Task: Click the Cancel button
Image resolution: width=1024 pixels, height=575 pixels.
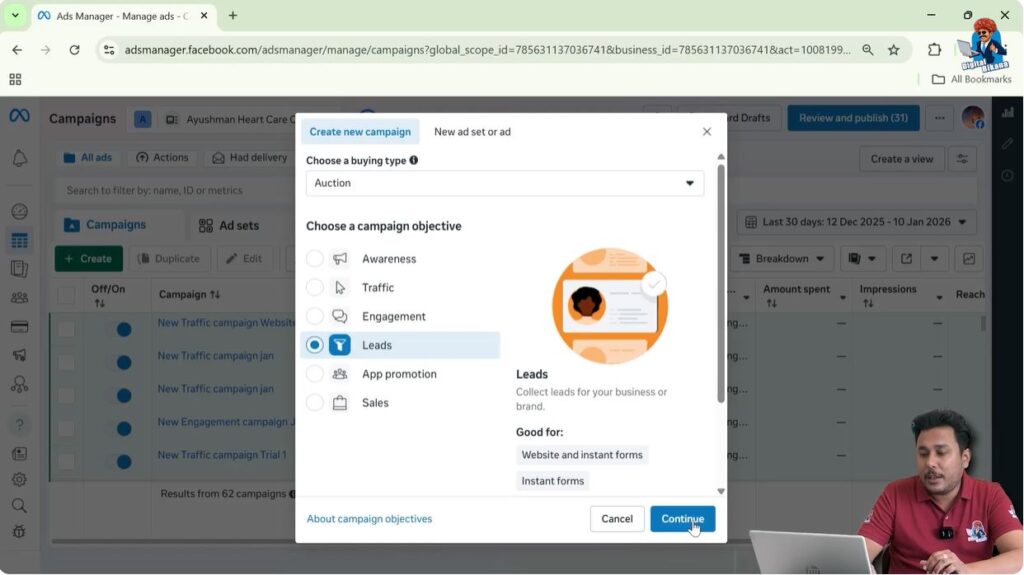Action: coord(616,519)
